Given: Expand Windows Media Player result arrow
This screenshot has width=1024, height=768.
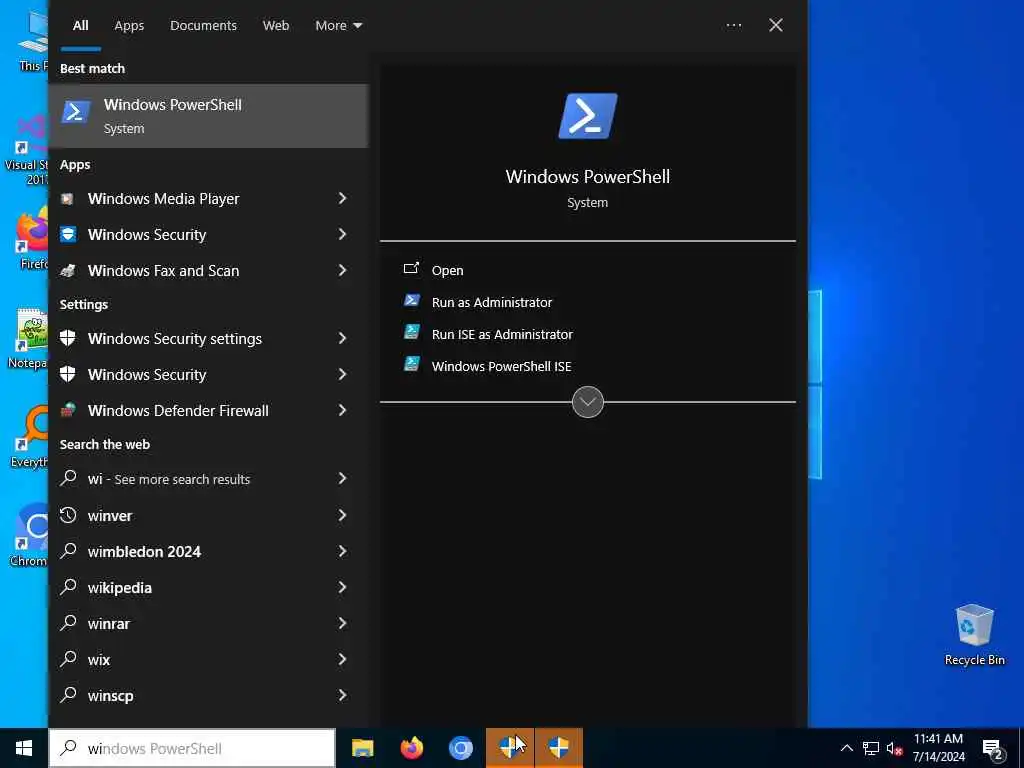Looking at the screenshot, I should [342, 198].
